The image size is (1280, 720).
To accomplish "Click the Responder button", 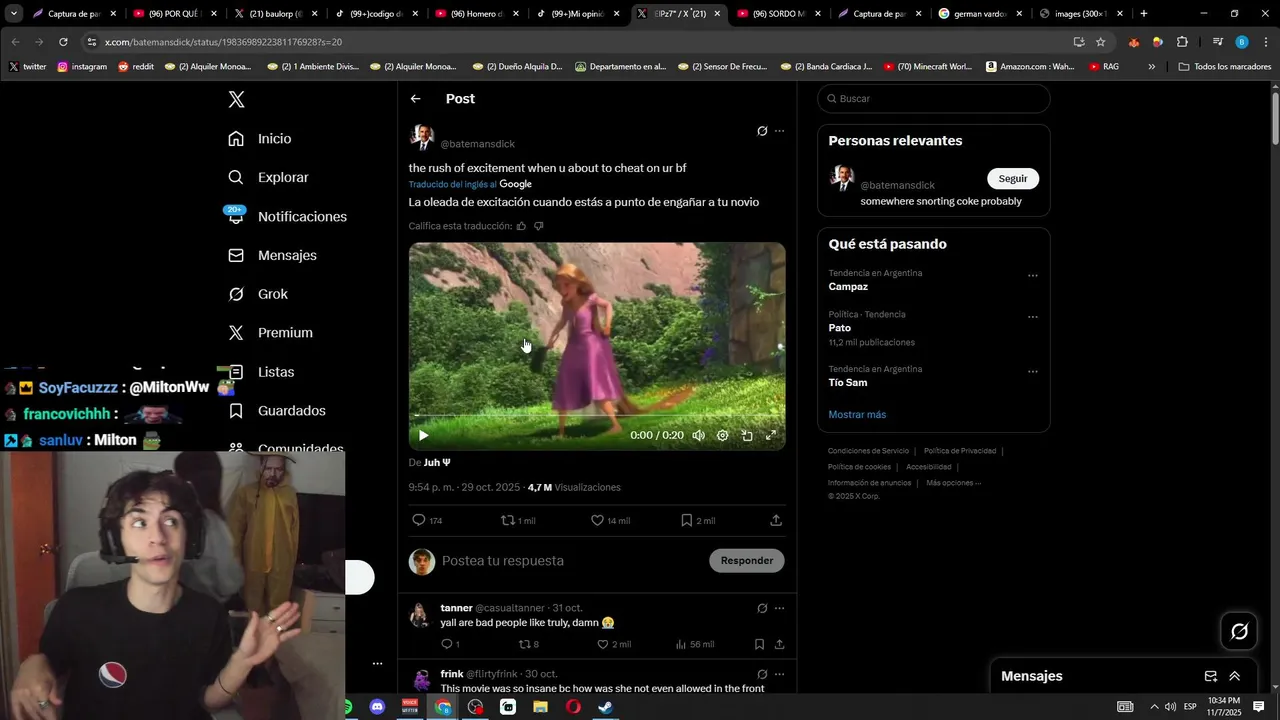I will click(747, 560).
